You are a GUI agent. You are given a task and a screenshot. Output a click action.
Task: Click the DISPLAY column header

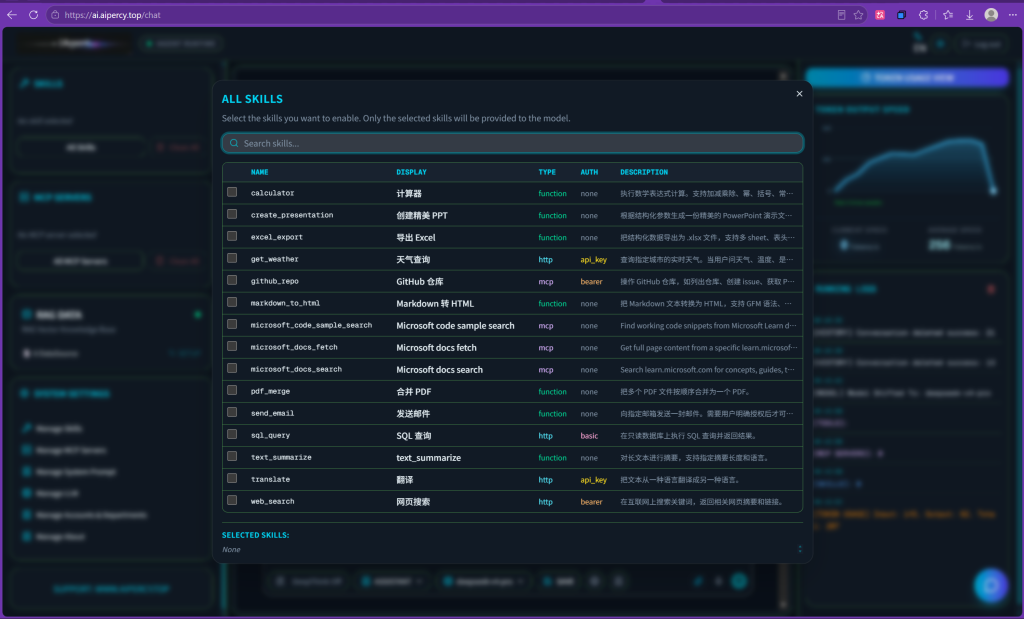[411, 172]
